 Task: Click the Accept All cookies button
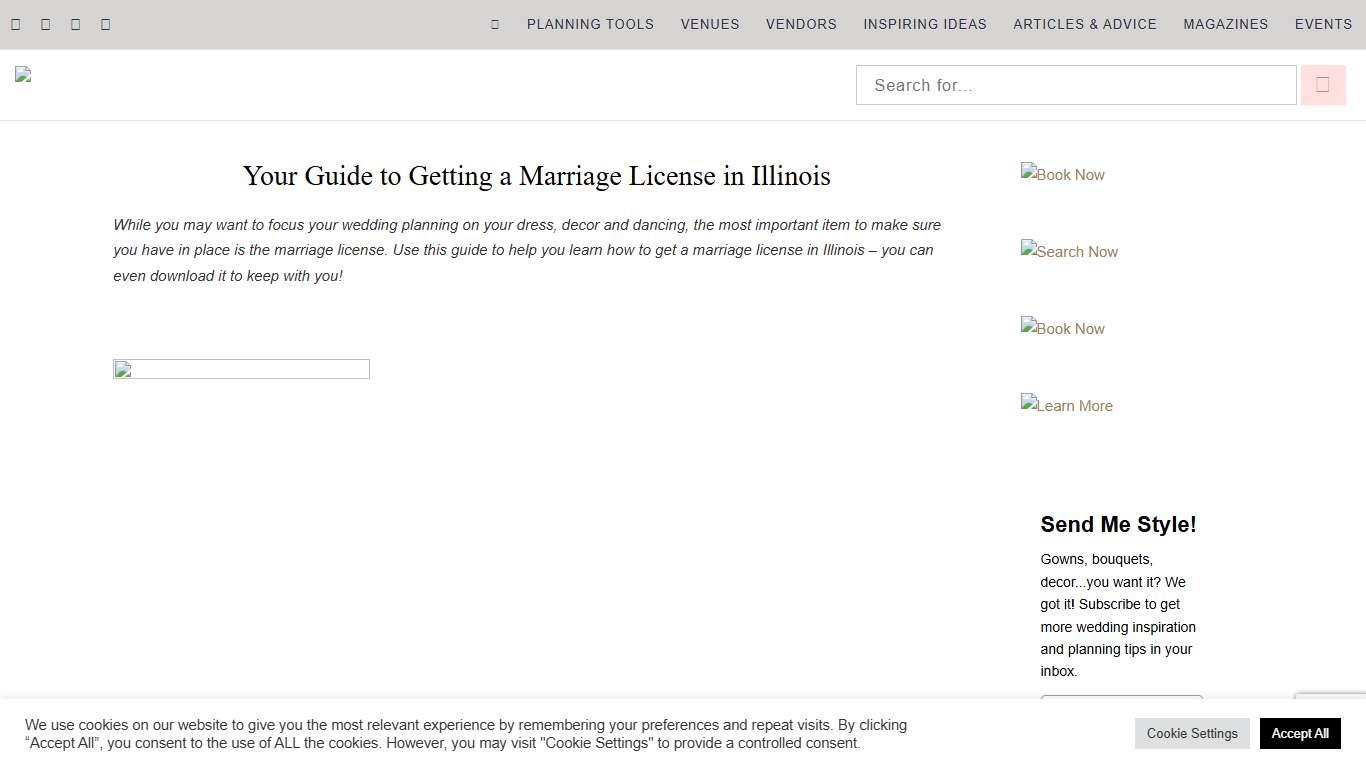pyautogui.click(x=1300, y=733)
